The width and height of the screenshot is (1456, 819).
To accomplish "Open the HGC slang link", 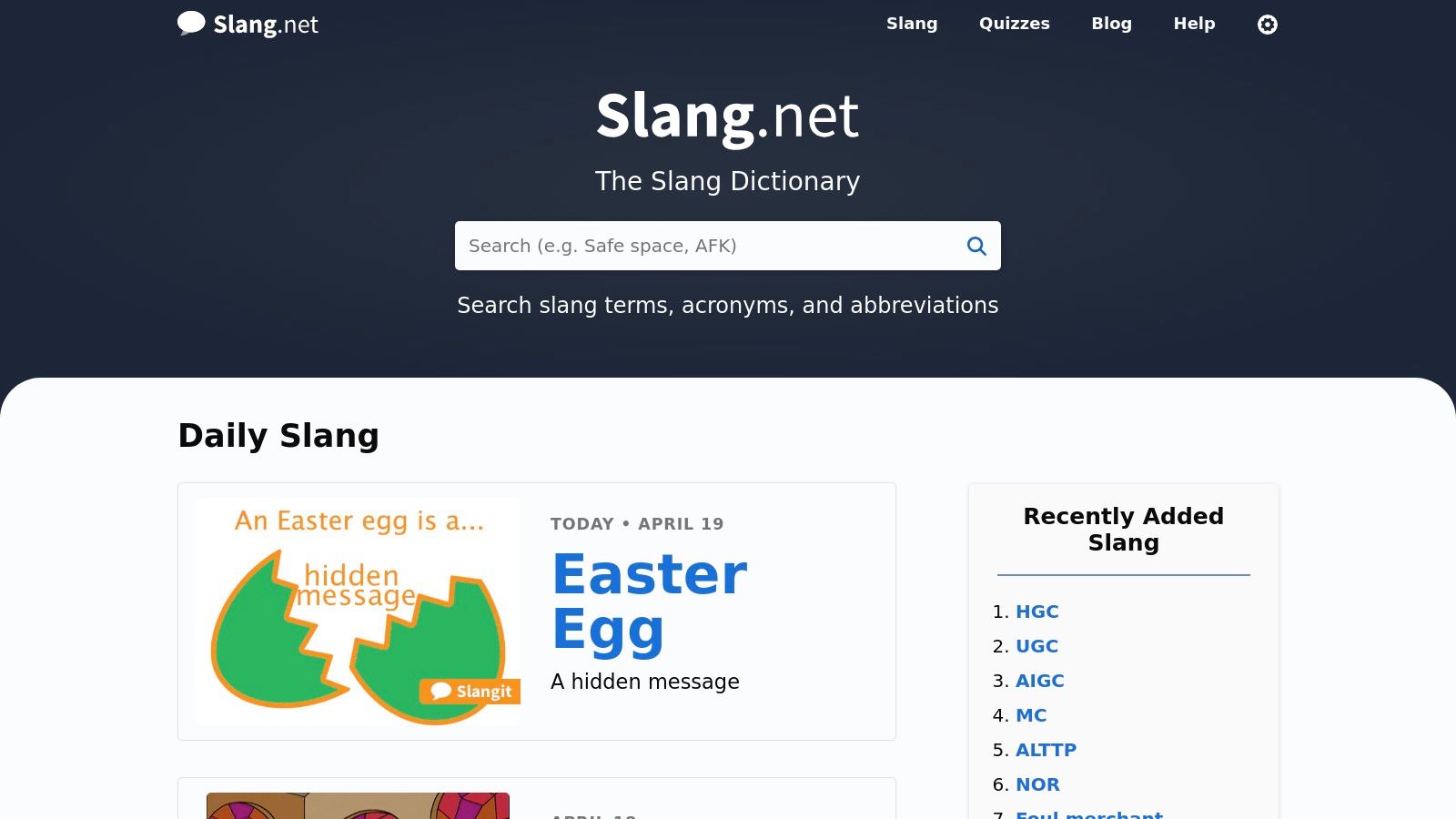I will (x=1036, y=612).
